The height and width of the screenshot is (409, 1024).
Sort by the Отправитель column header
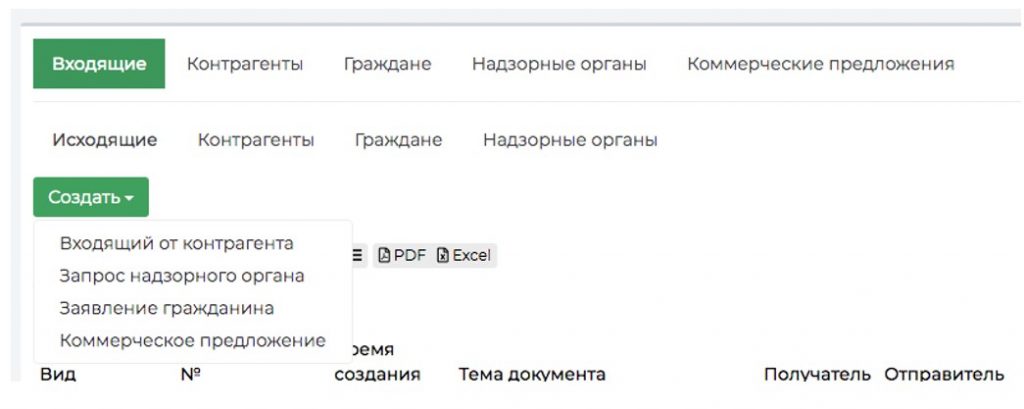[944, 374]
